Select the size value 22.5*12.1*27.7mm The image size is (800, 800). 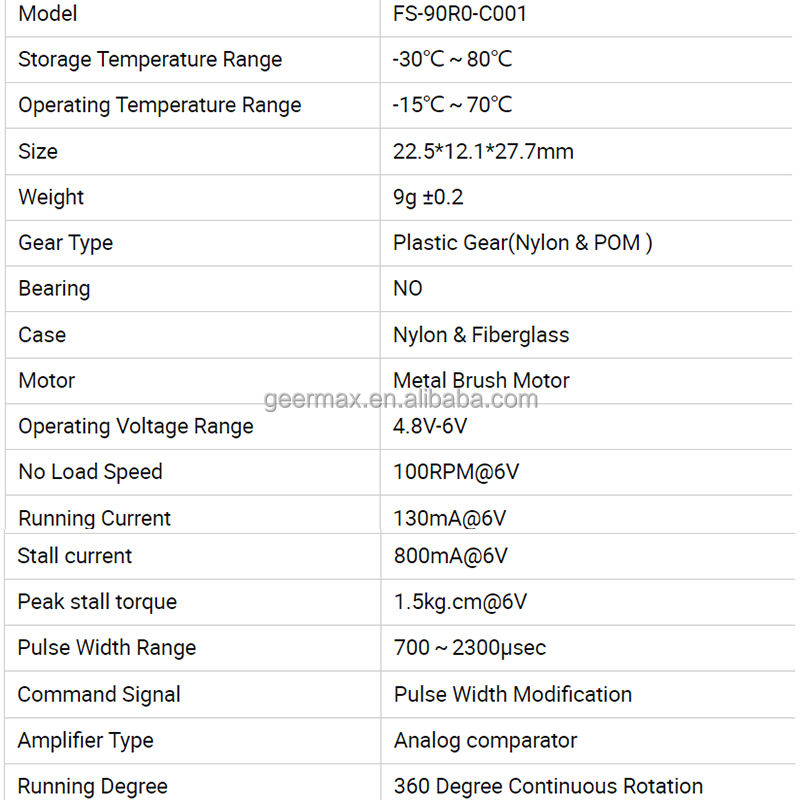(483, 152)
